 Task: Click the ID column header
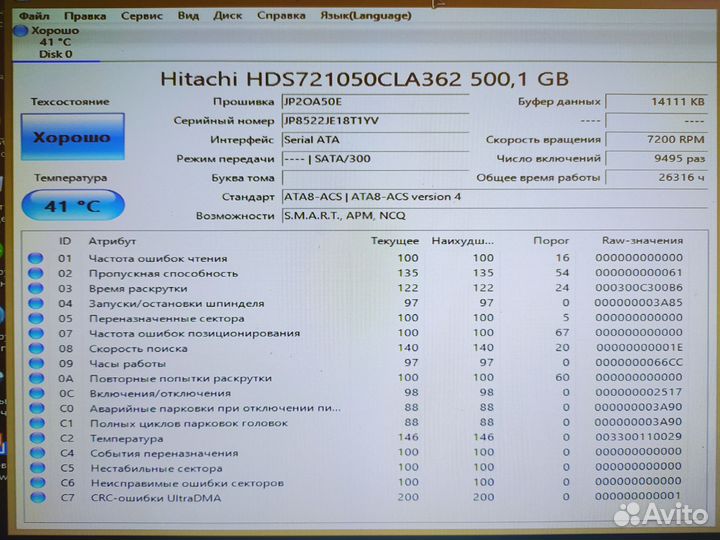click(x=65, y=241)
